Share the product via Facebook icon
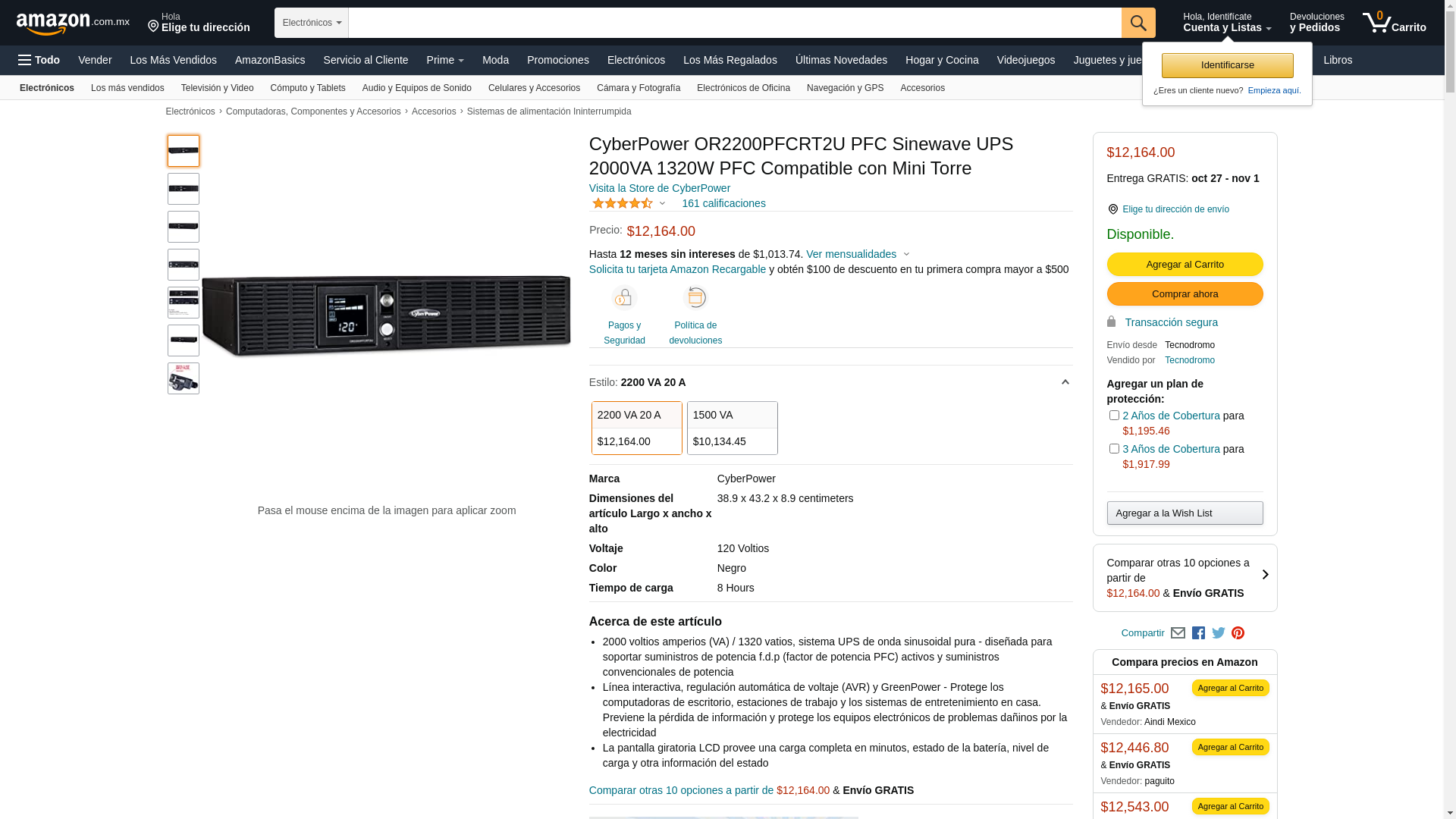Viewport: 1456px width, 819px height. click(x=1198, y=633)
